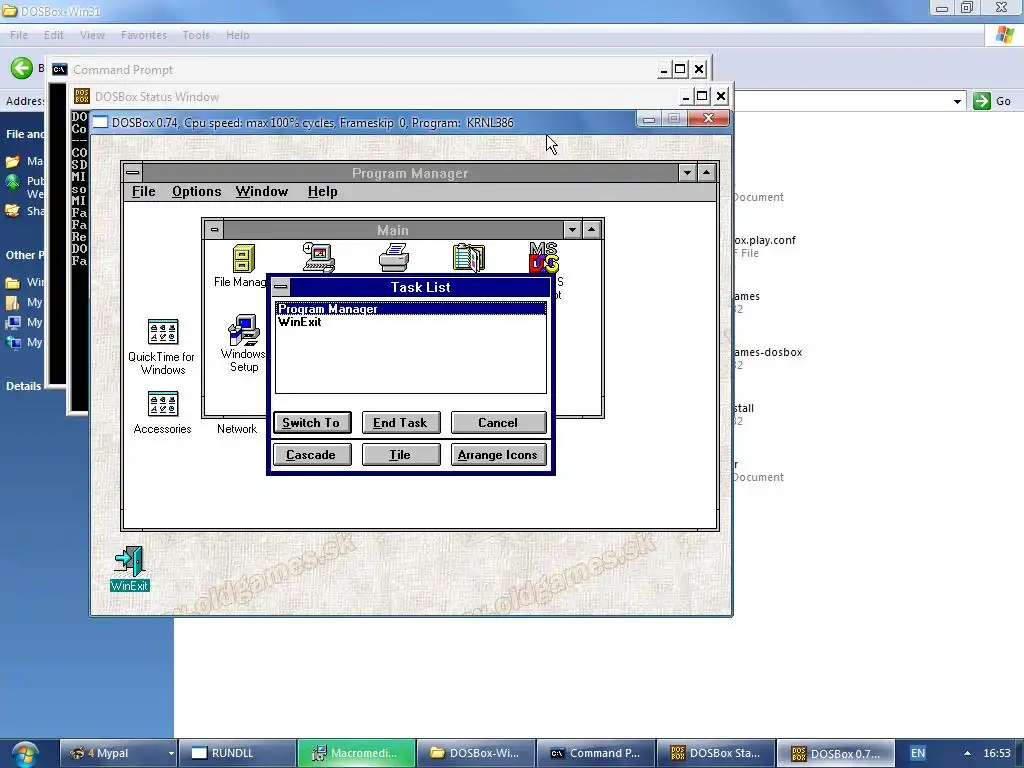Click the Windows Start orb

pos(25,754)
